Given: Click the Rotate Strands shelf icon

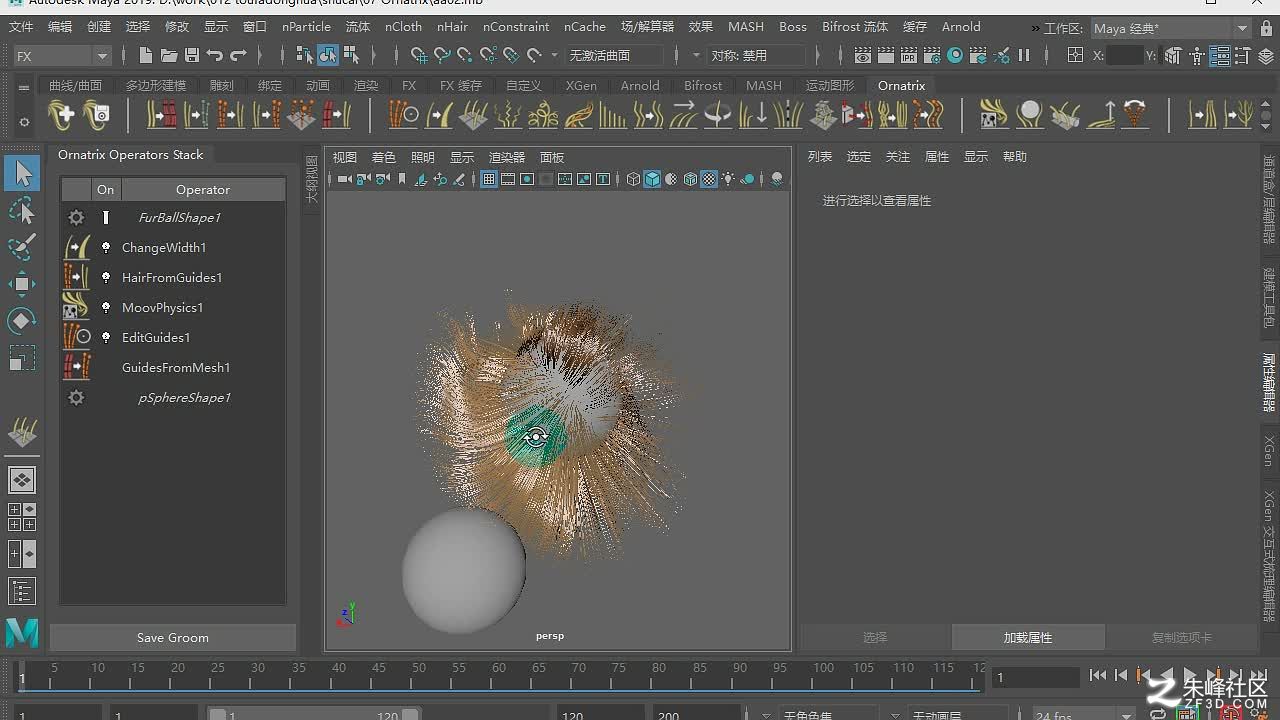Looking at the screenshot, I should pyautogui.click(x=718, y=115).
